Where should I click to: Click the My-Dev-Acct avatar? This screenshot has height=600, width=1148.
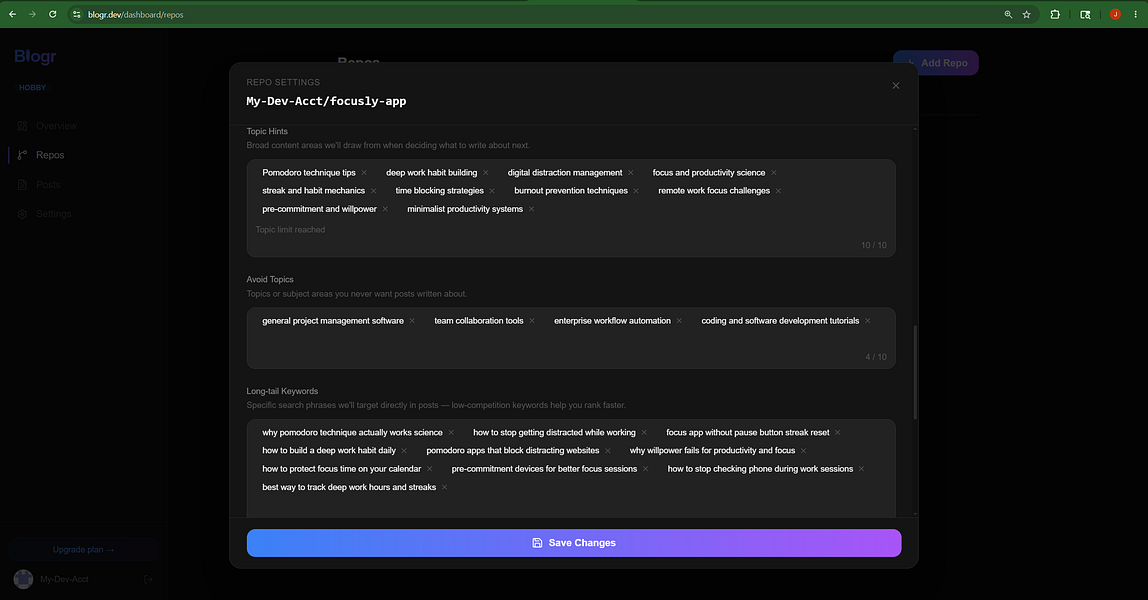coord(23,579)
